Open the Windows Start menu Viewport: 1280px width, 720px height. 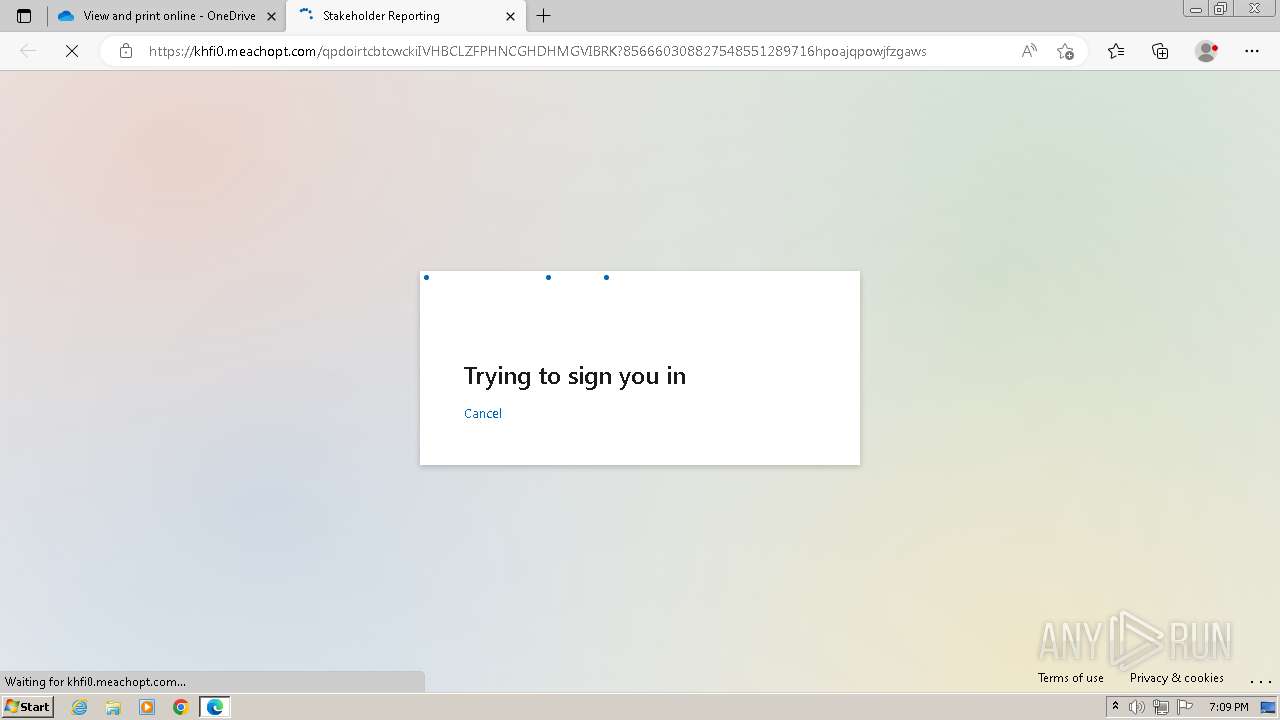click(x=28, y=707)
